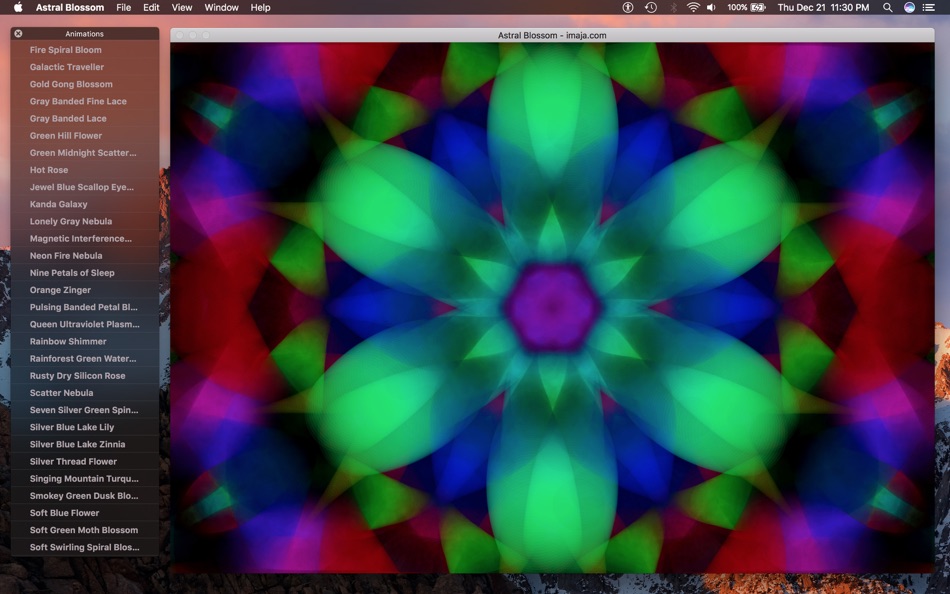Select the Galactic Traveller animation

(x=64, y=66)
